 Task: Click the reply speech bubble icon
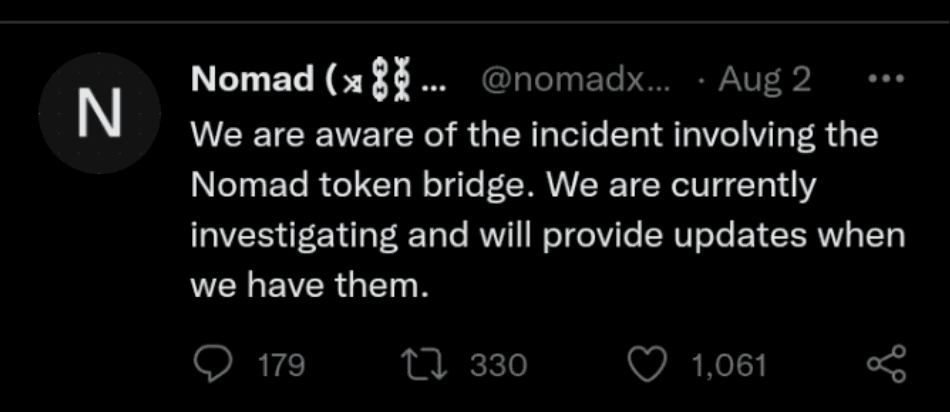(211, 365)
